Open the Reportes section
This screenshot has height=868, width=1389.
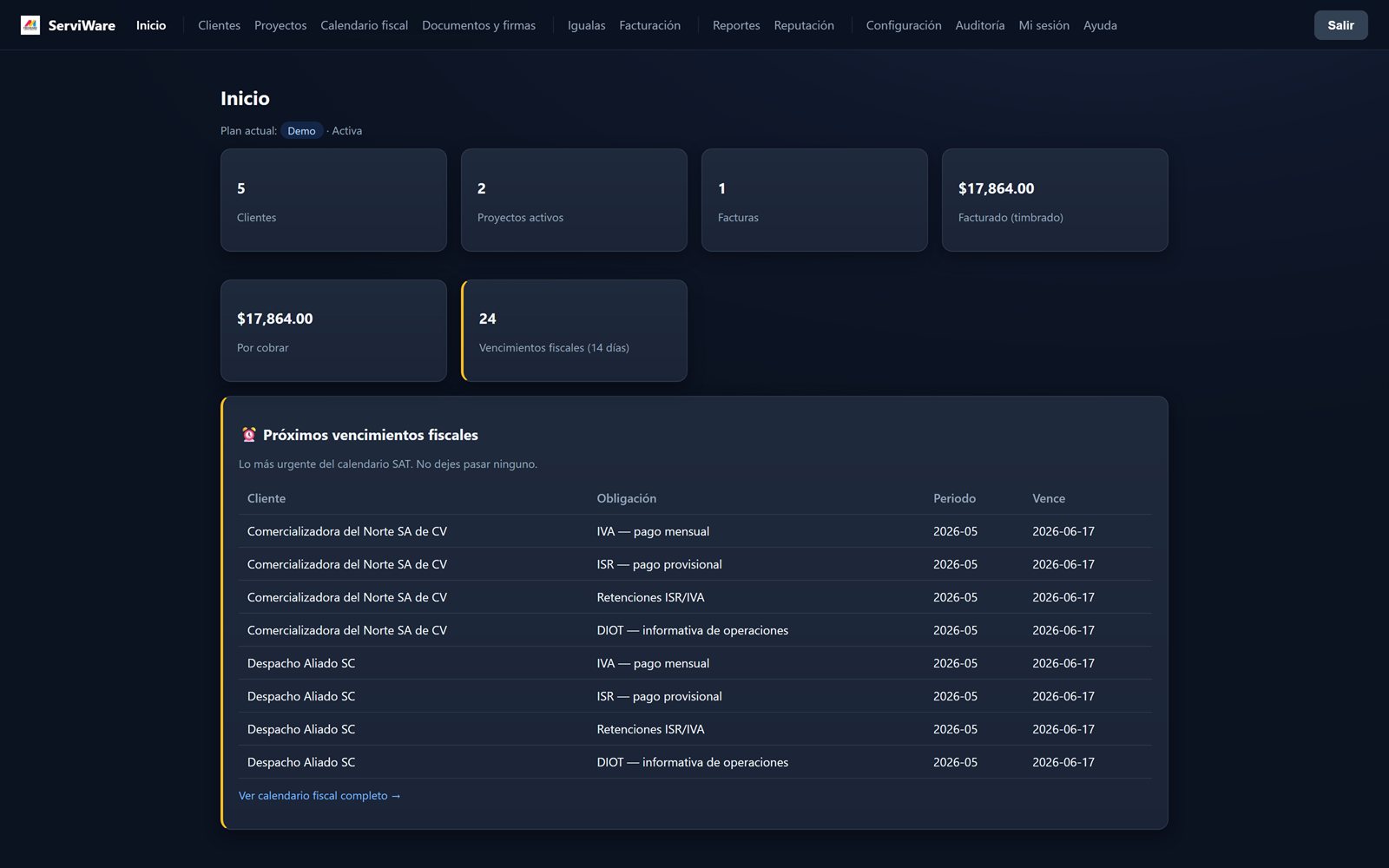[736, 25]
